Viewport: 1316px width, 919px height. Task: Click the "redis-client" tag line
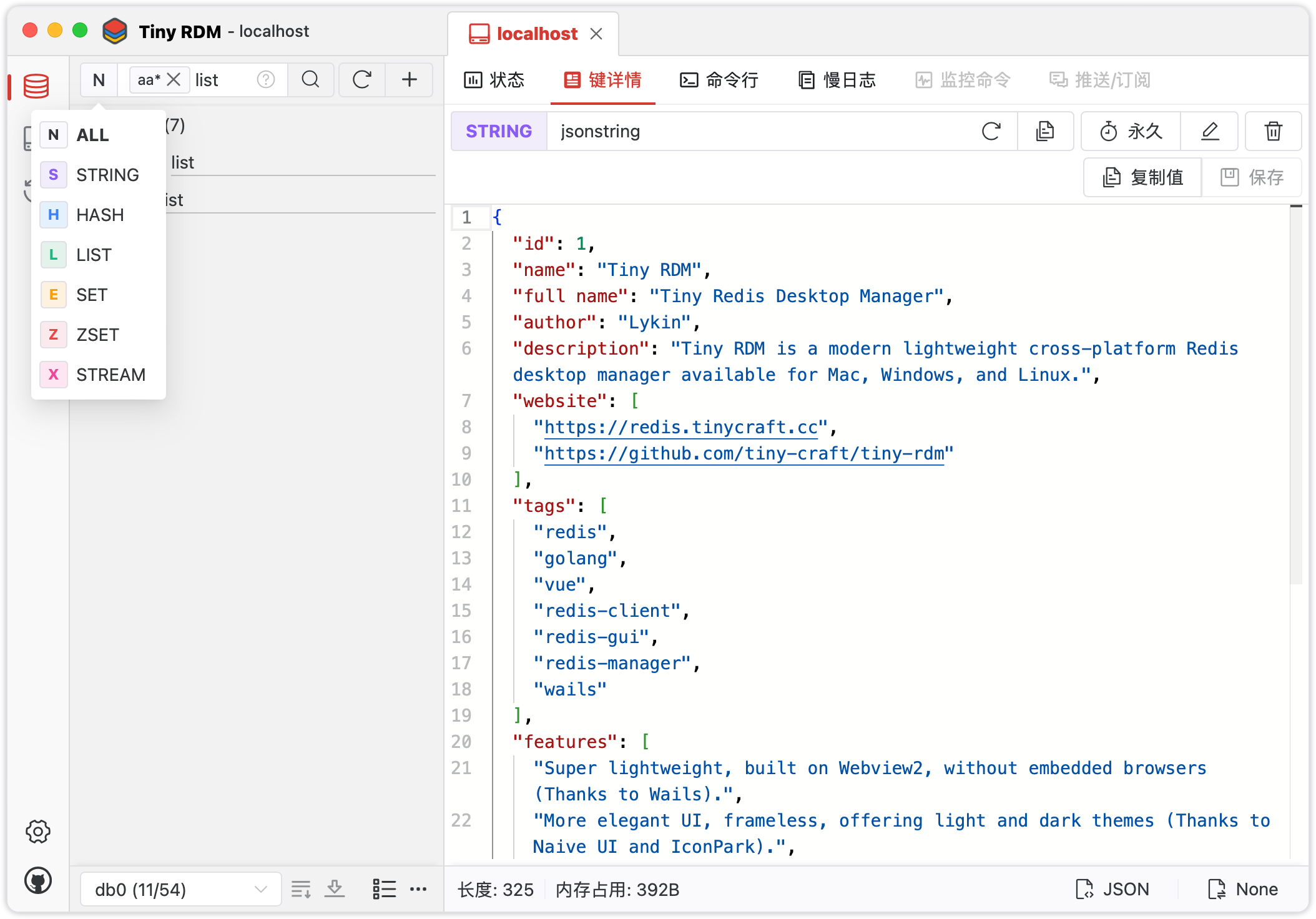(x=612, y=611)
